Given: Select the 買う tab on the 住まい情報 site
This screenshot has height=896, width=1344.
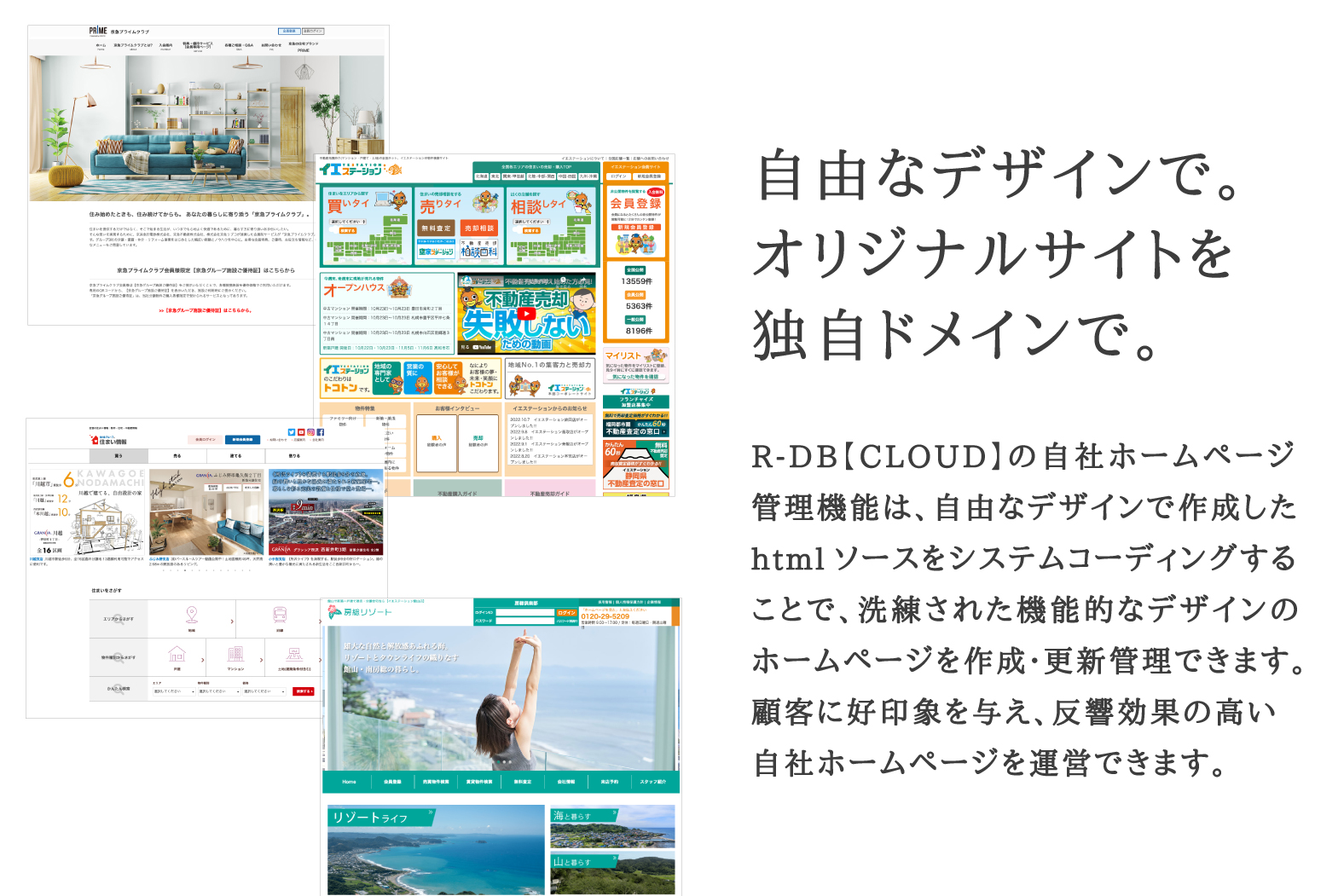Looking at the screenshot, I should (119, 456).
